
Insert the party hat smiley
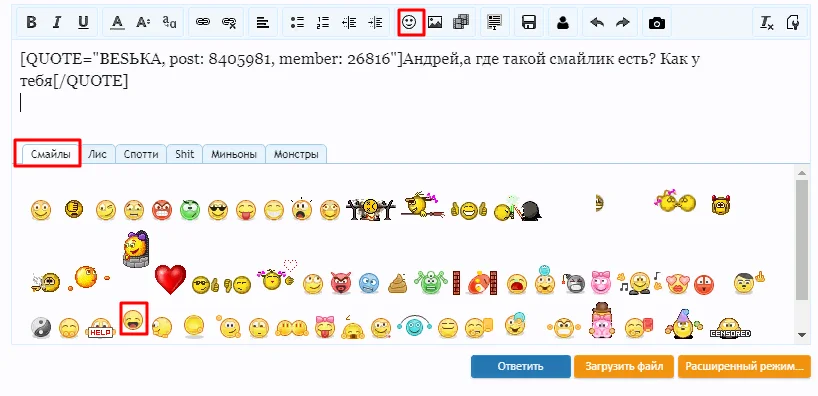coord(683,323)
